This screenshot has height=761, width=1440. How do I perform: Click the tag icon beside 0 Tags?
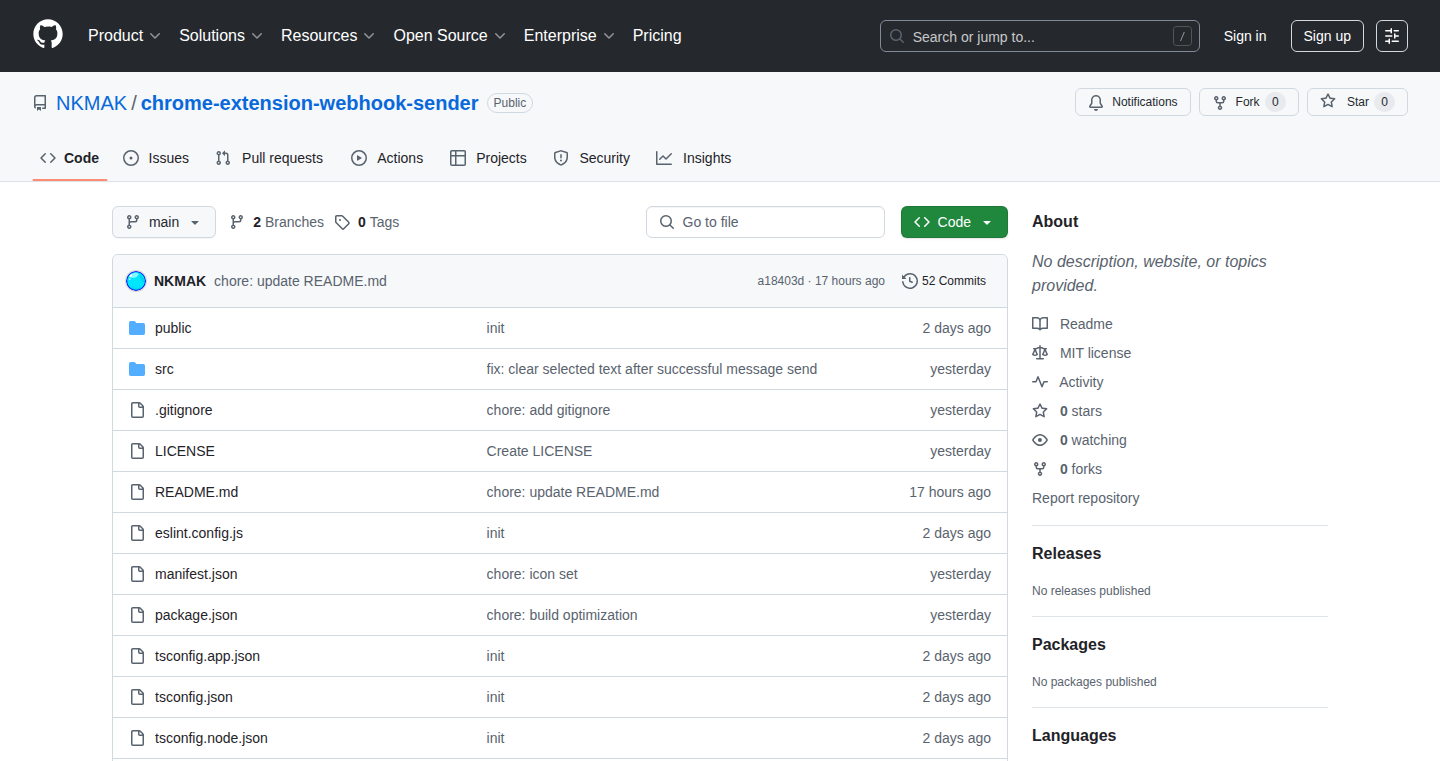(342, 222)
